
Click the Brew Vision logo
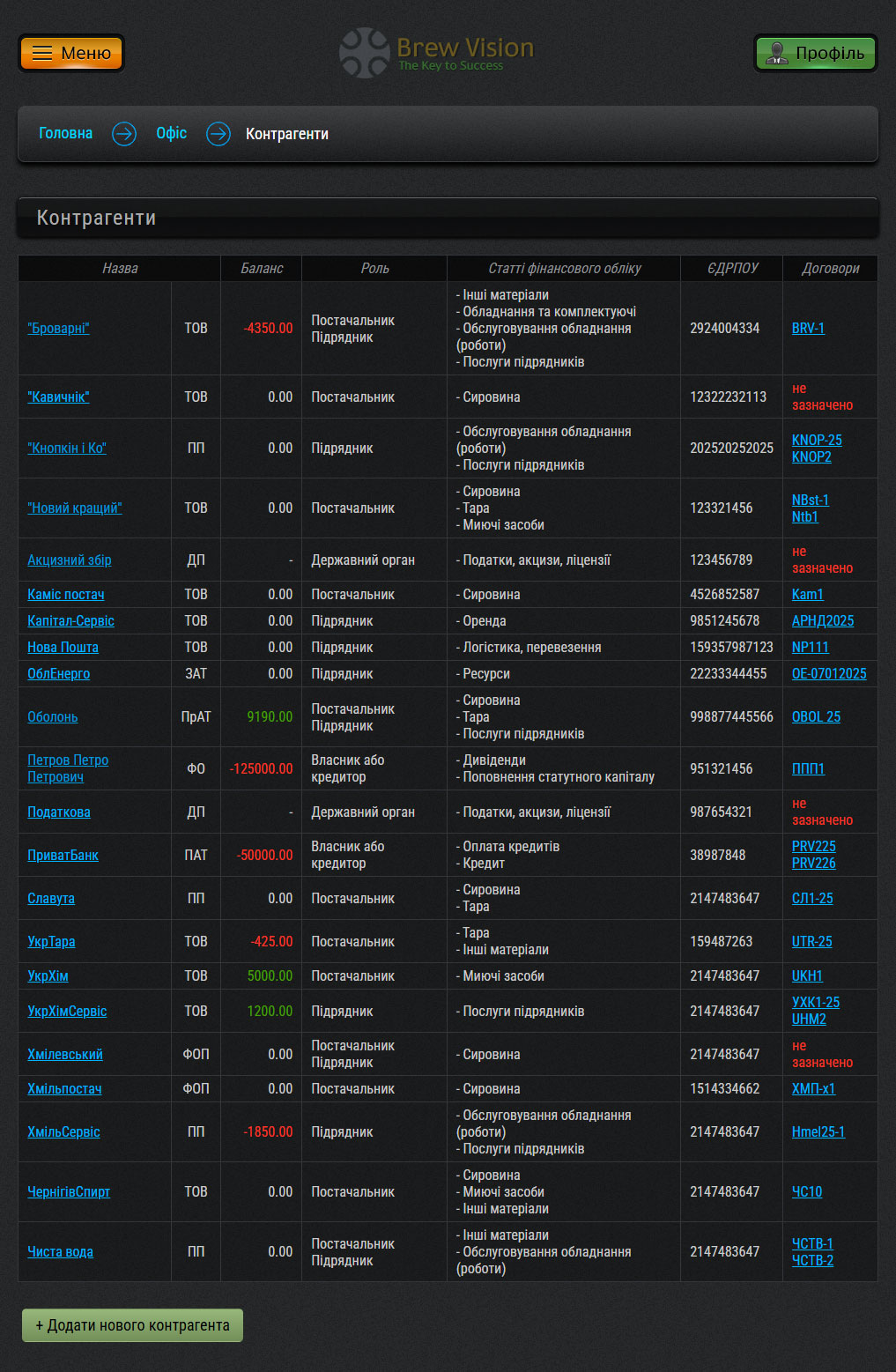pos(438,53)
